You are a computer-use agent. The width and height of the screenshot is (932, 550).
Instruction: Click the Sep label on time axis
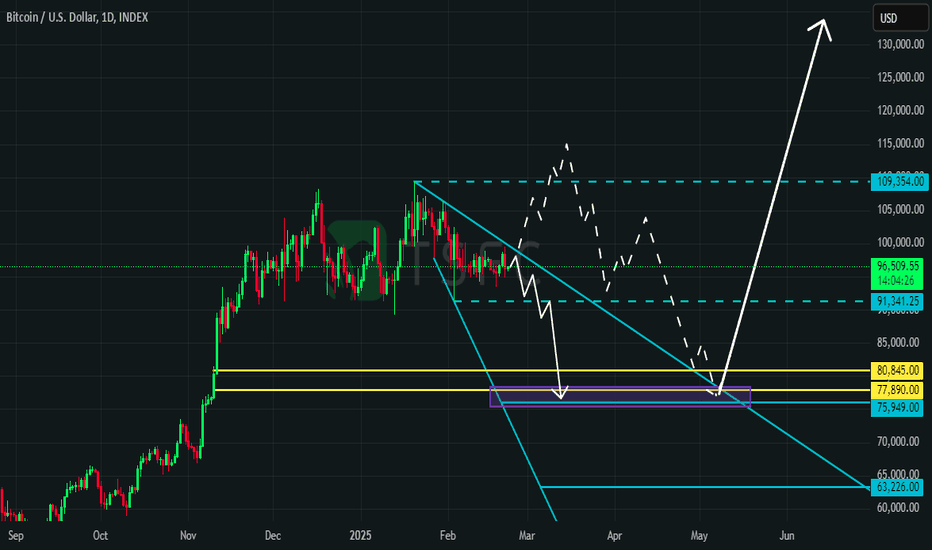click(16, 536)
